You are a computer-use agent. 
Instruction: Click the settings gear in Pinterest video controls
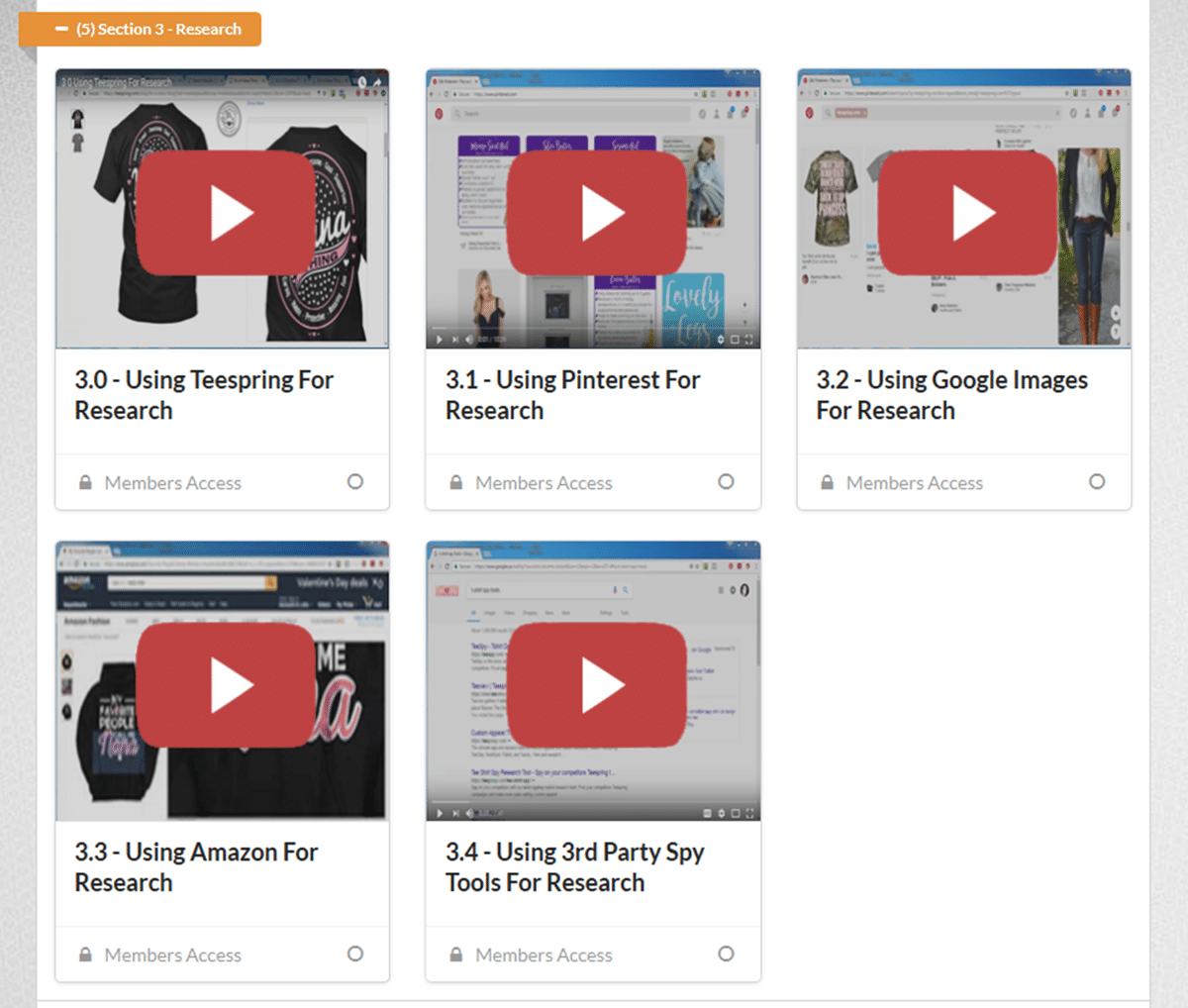[721, 340]
